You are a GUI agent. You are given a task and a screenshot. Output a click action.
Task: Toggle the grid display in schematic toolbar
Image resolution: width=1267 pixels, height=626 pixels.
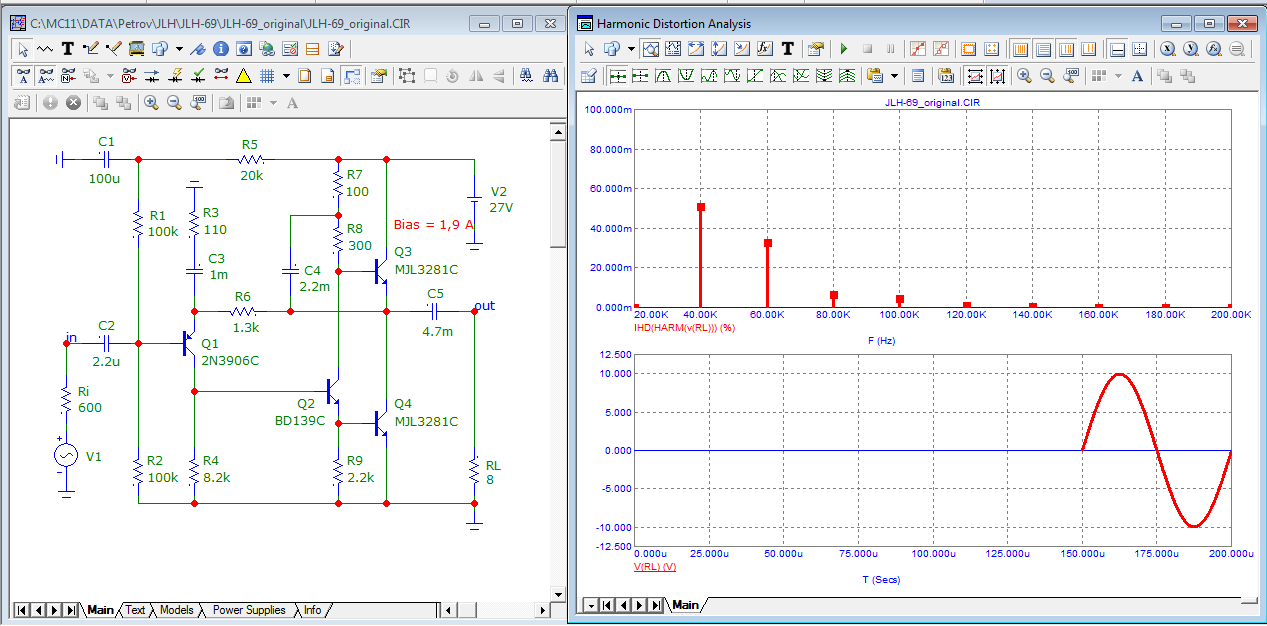pyautogui.click(x=267, y=75)
